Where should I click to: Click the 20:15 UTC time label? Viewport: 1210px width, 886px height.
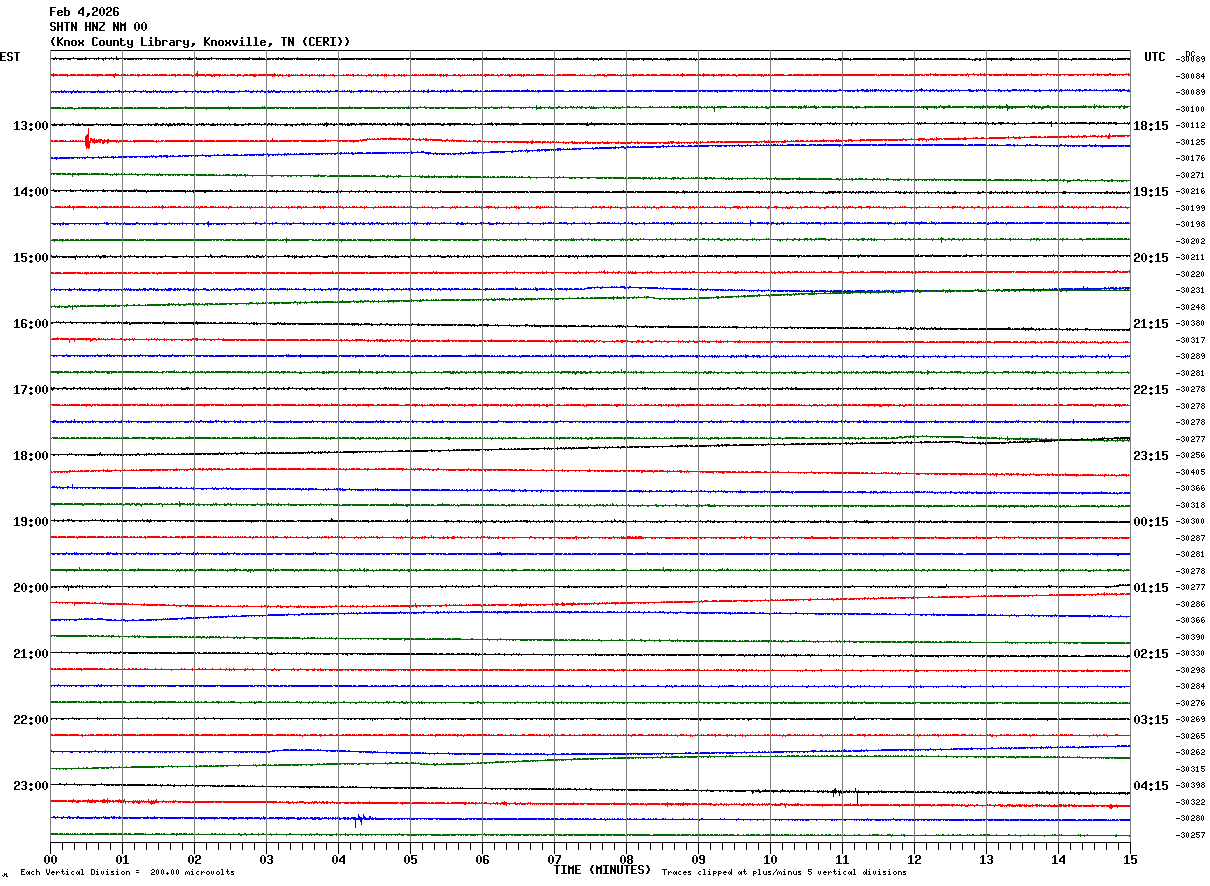1151,258
